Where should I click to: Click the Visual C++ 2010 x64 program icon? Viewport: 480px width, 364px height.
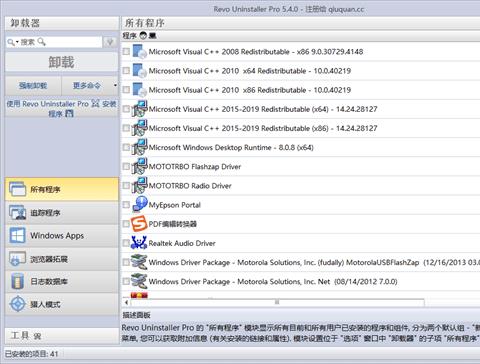tap(139, 71)
